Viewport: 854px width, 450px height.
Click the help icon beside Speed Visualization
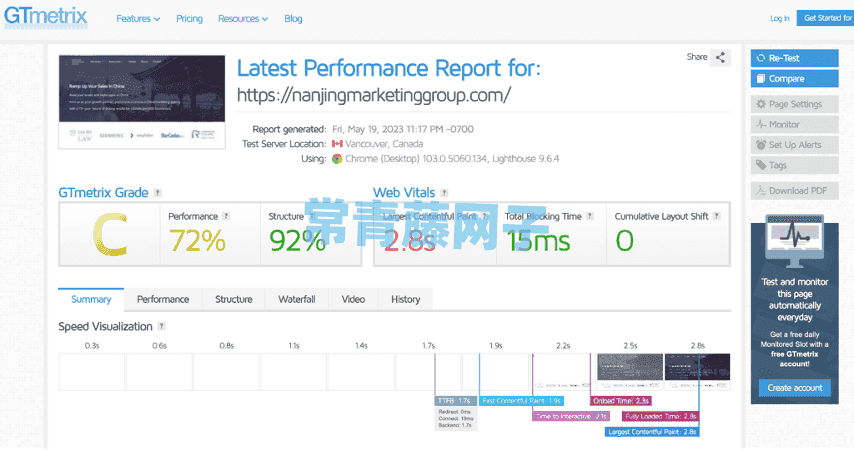pos(161,326)
